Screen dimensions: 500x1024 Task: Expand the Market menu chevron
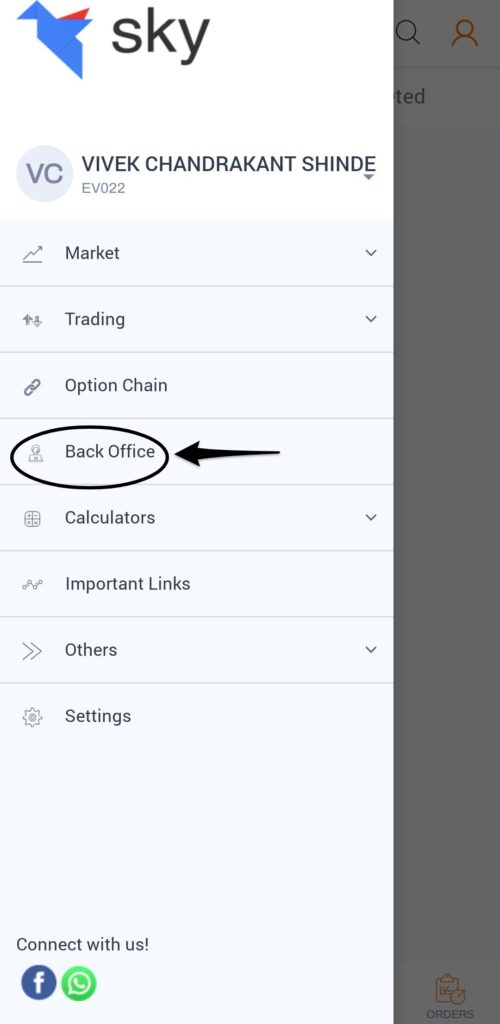click(x=371, y=253)
